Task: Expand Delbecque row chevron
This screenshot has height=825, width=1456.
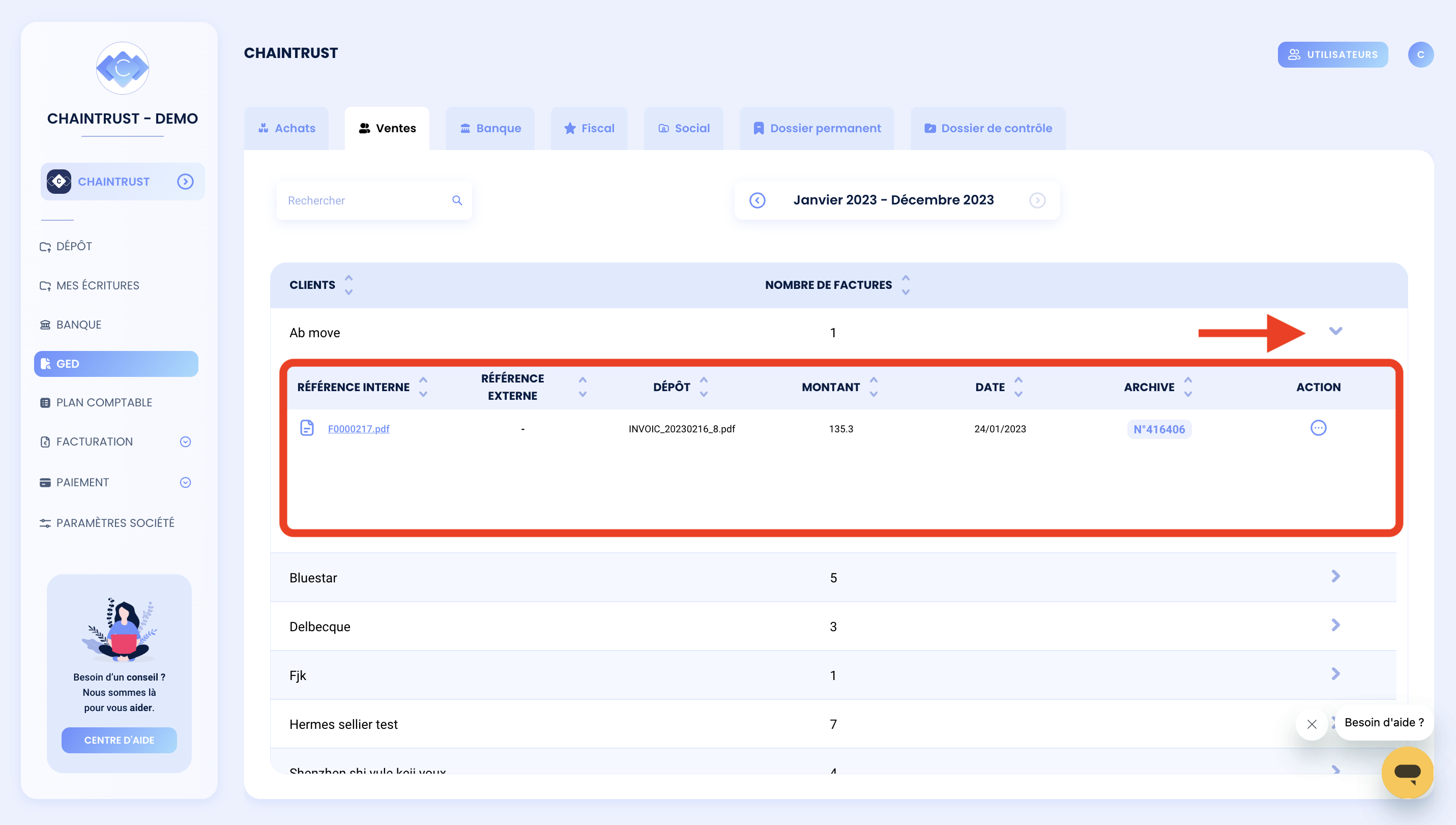Action: pos(1335,625)
